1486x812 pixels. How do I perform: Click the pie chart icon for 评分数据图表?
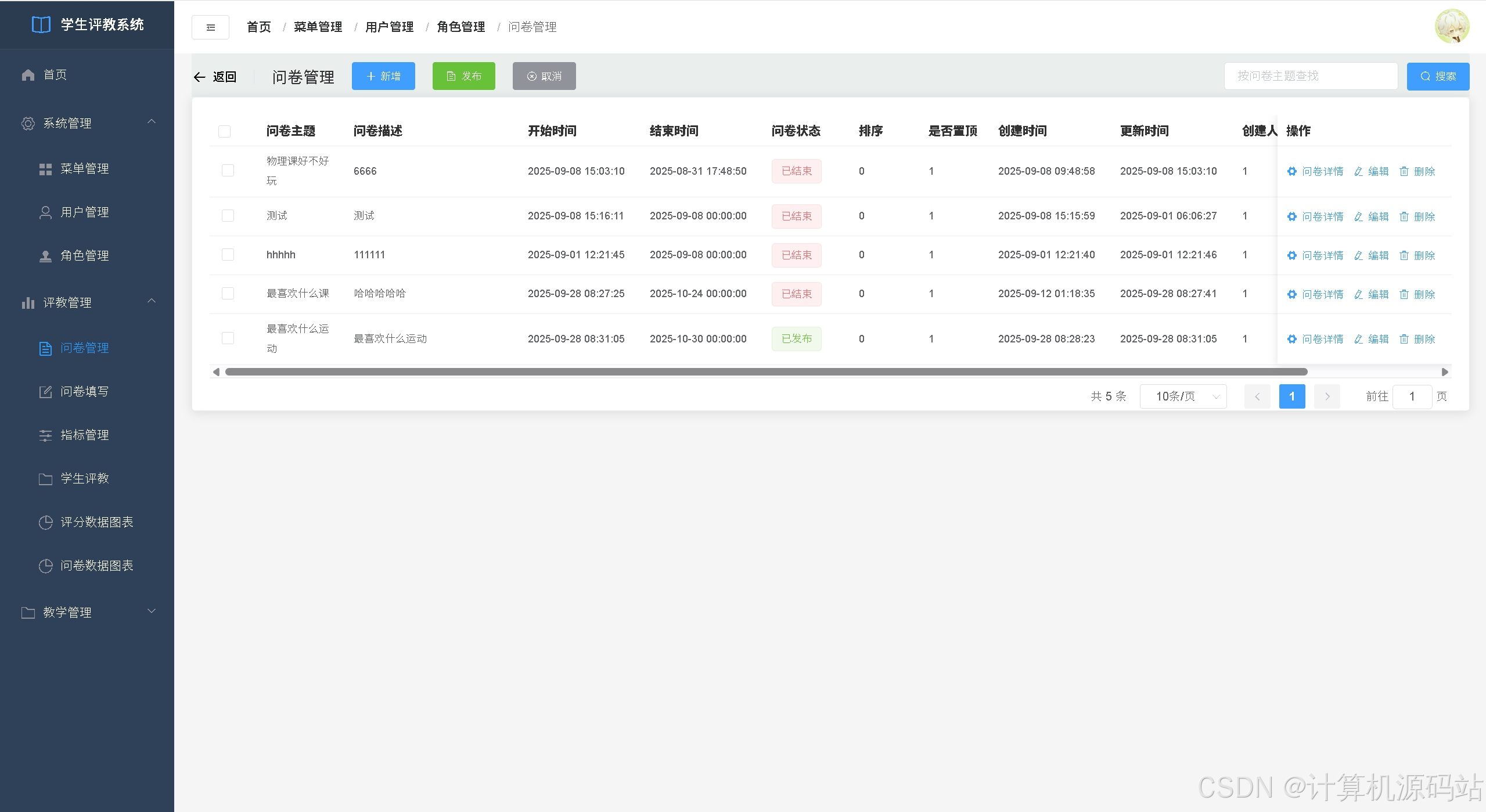(45, 522)
